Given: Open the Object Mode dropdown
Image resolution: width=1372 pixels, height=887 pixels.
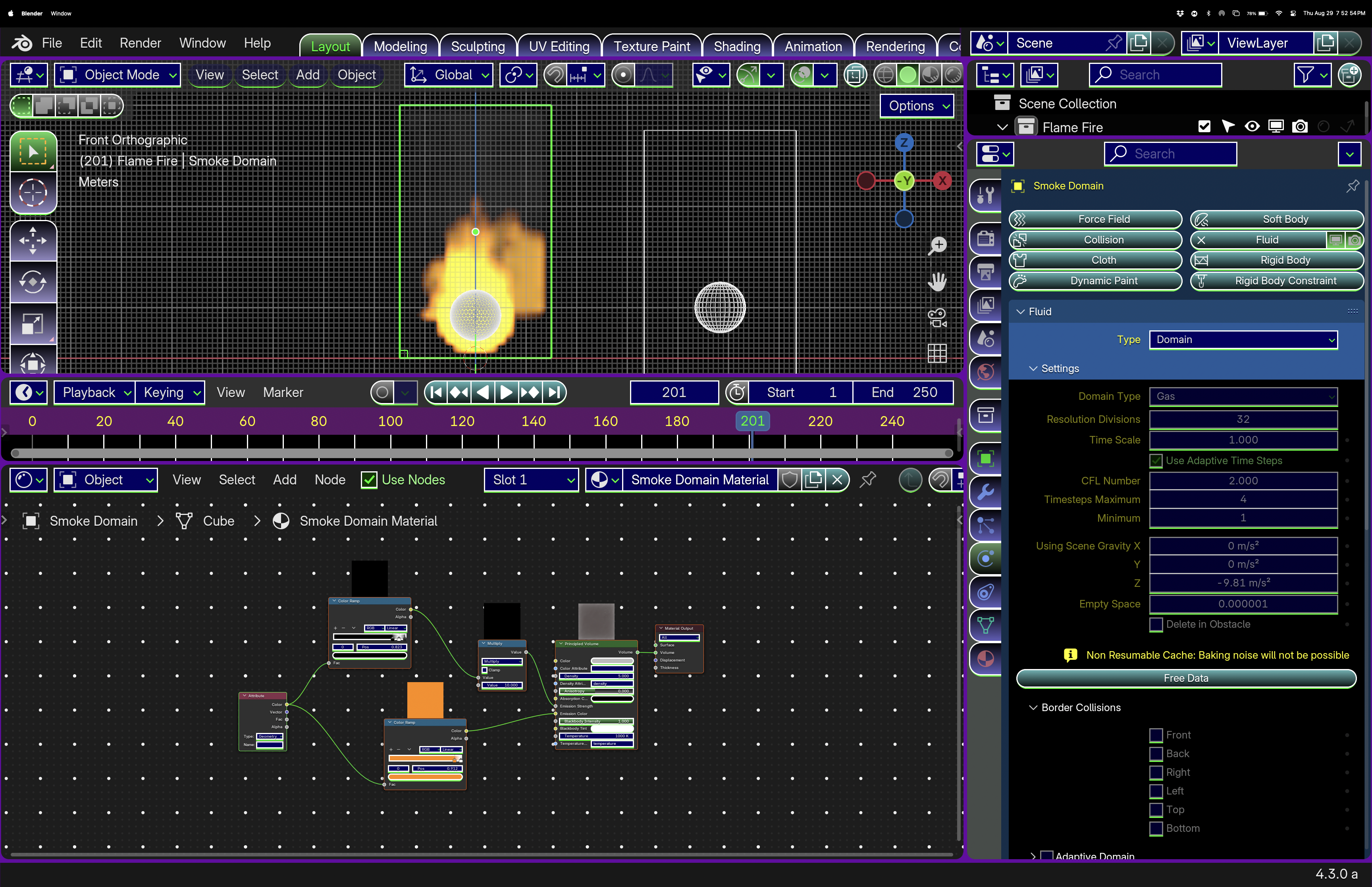Looking at the screenshot, I should coord(118,75).
